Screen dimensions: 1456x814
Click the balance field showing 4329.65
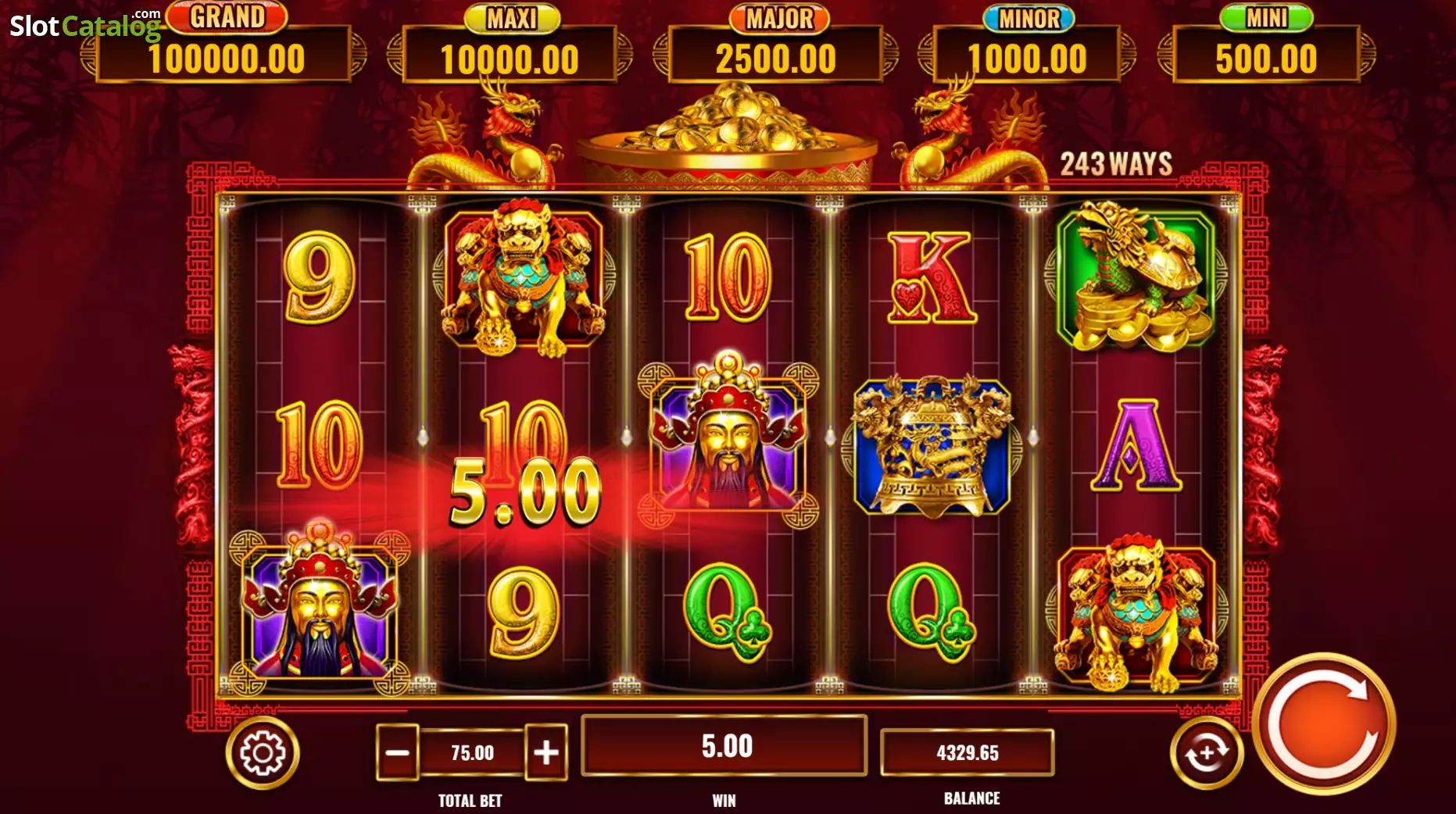968,752
